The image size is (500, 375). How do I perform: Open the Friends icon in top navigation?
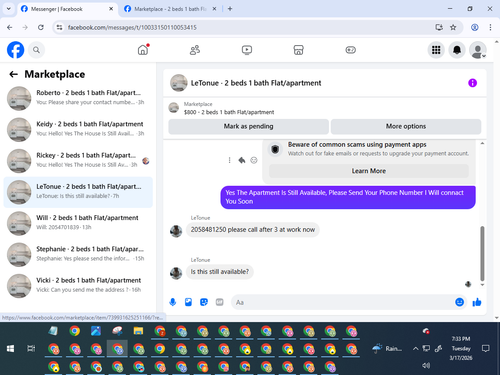(195, 50)
